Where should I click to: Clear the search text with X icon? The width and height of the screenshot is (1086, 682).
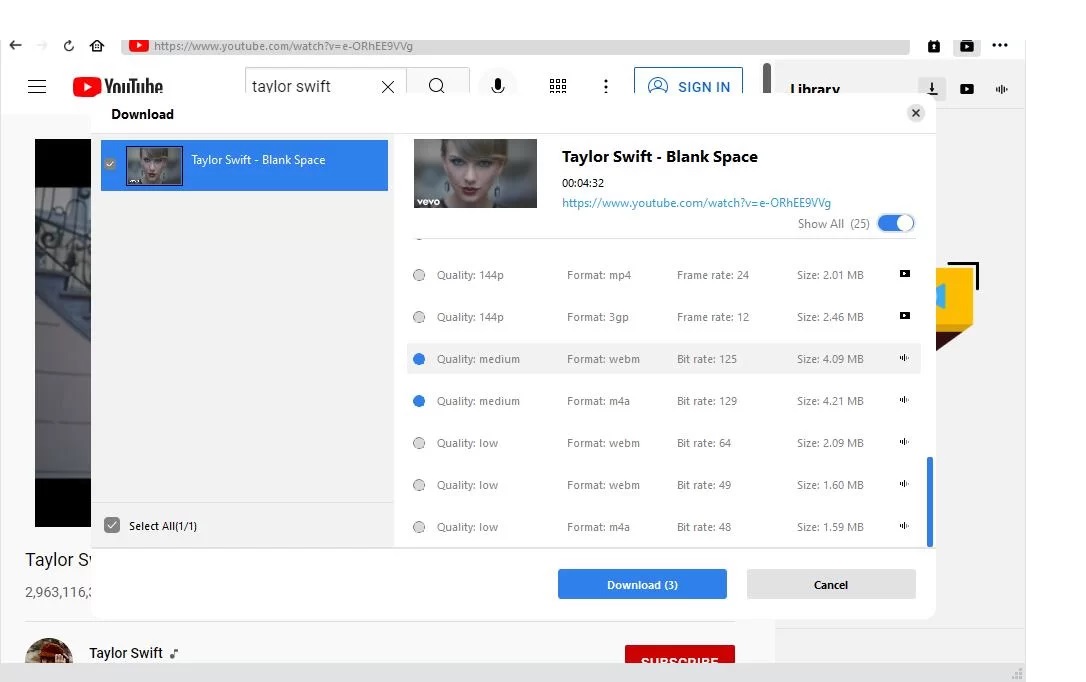pos(388,87)
